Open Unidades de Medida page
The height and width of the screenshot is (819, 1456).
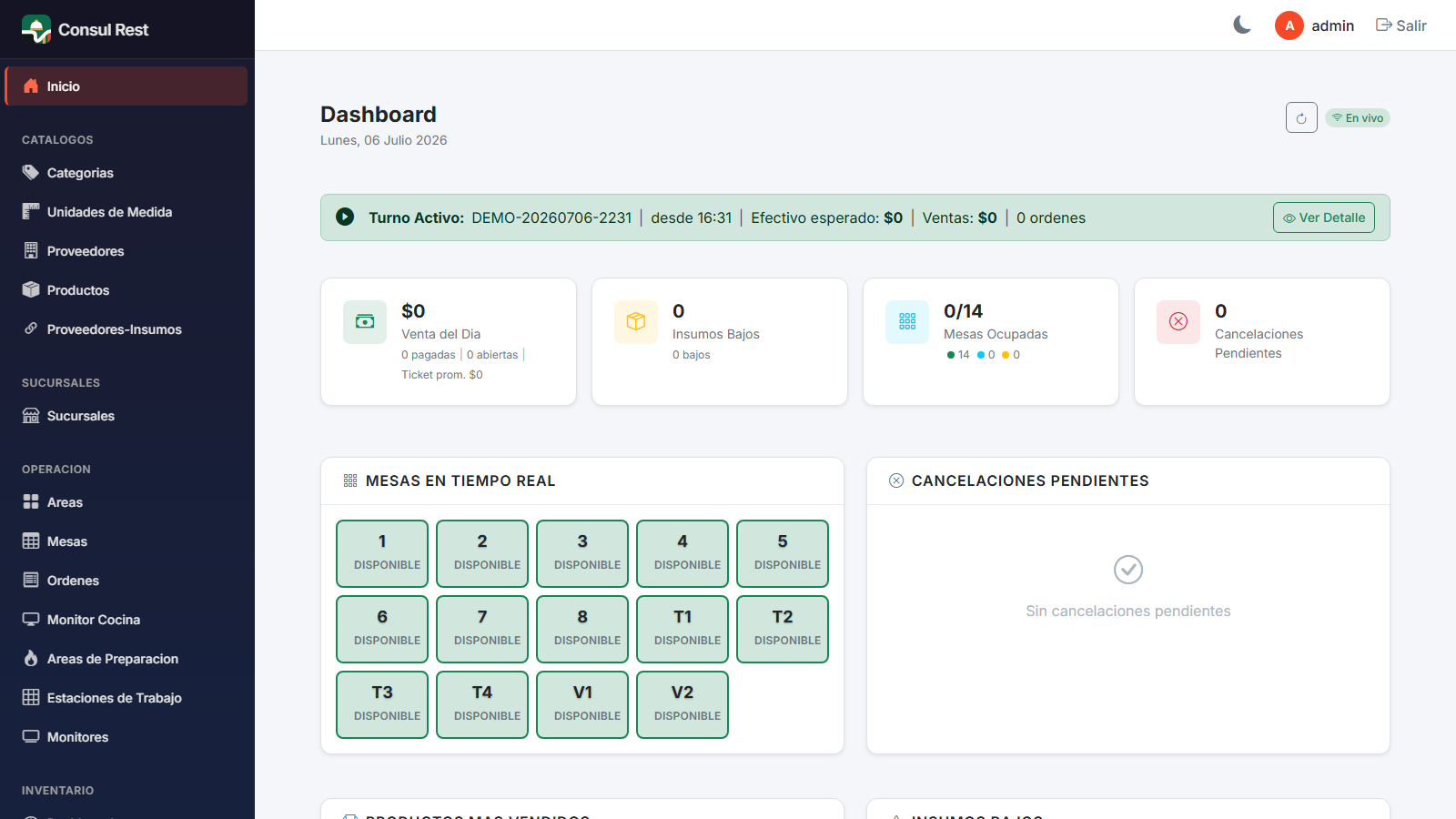126,212
